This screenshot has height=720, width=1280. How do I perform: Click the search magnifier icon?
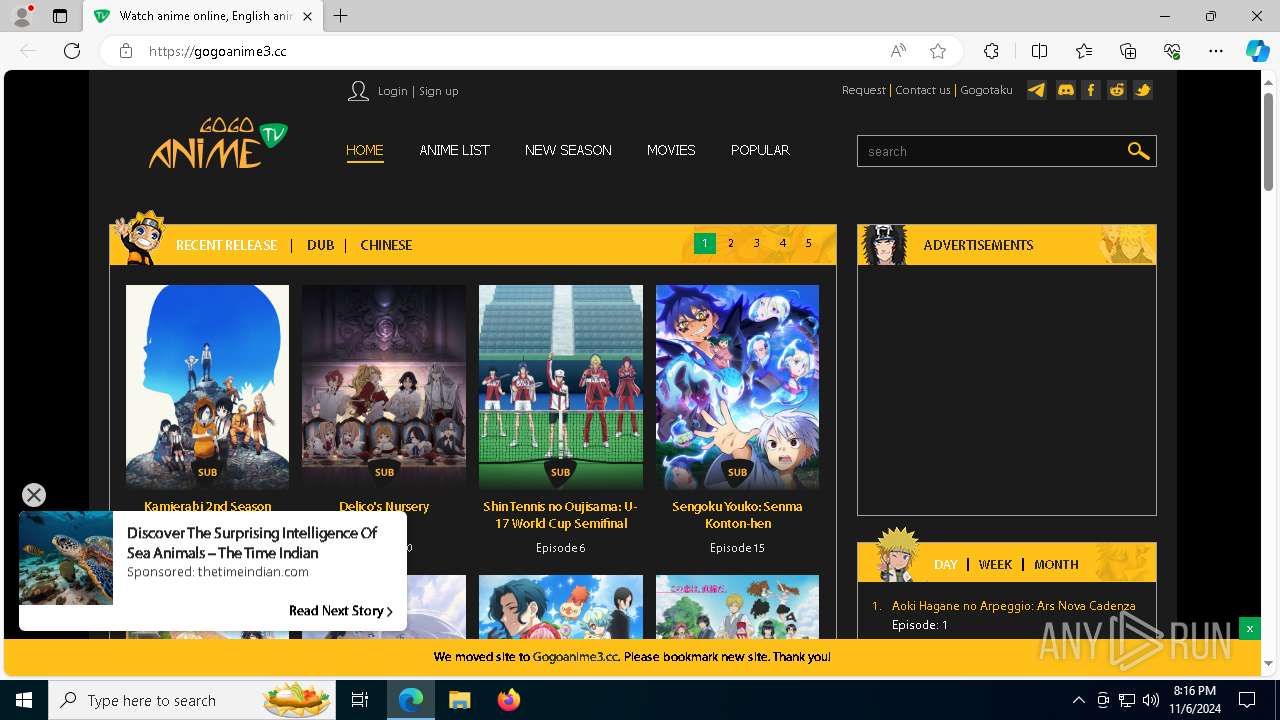(1138, 151)
